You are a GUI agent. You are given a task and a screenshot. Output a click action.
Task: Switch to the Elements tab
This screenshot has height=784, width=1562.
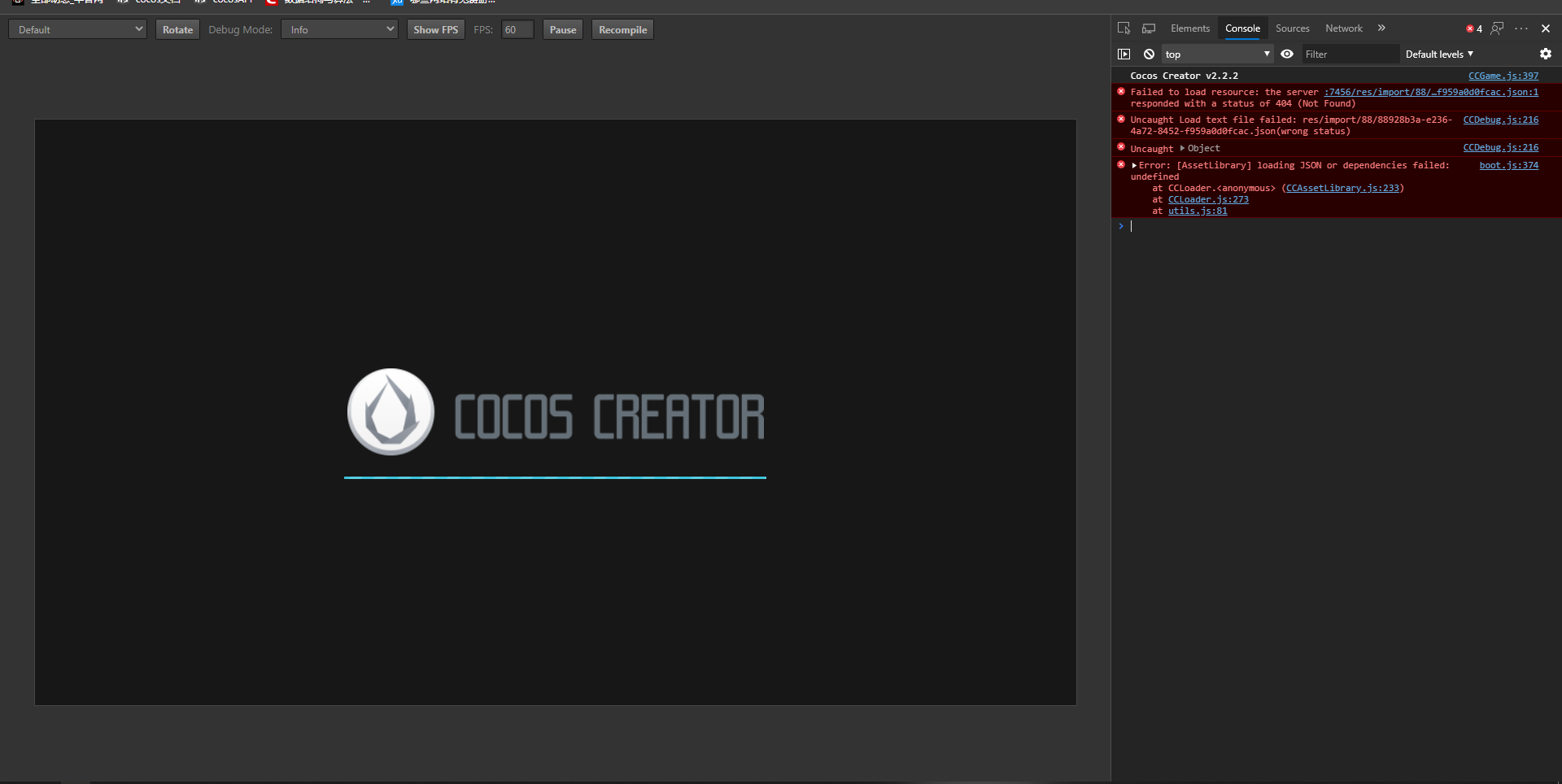coord(1190,28)
